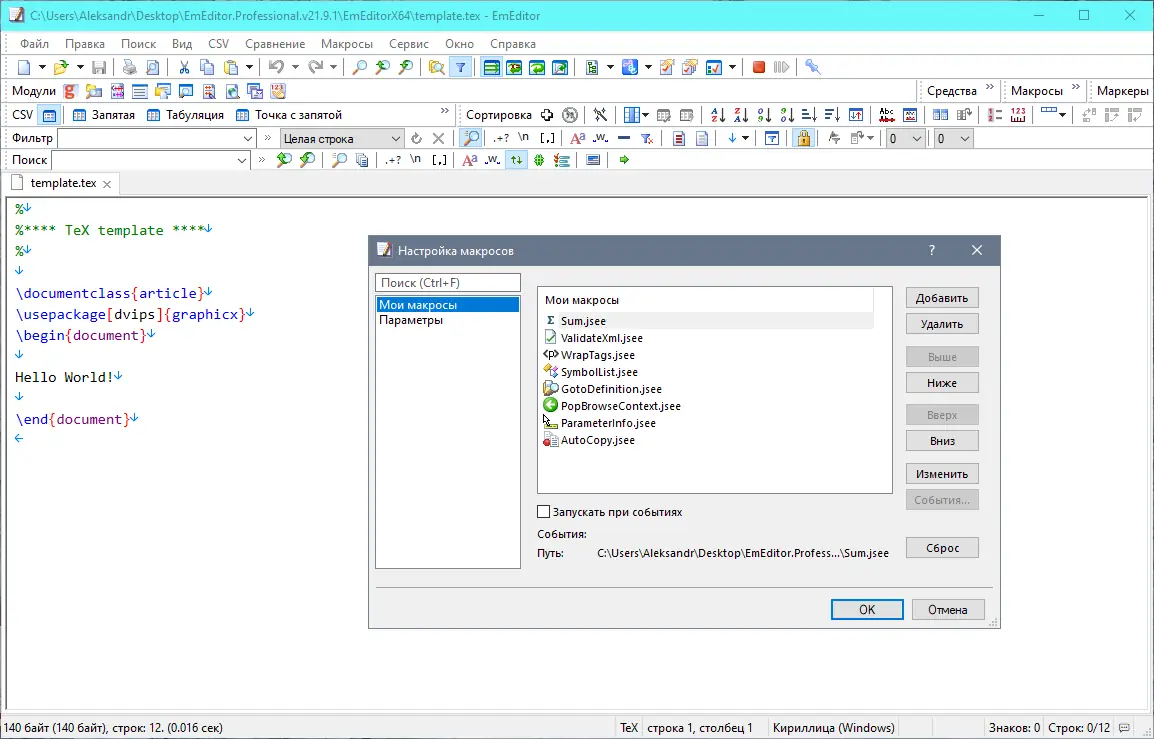Image resolution: width=1154 pixels, height=739 pixels.
Task: Toggle the filter funnel button in main toolbar
Action: click(461, 68)
